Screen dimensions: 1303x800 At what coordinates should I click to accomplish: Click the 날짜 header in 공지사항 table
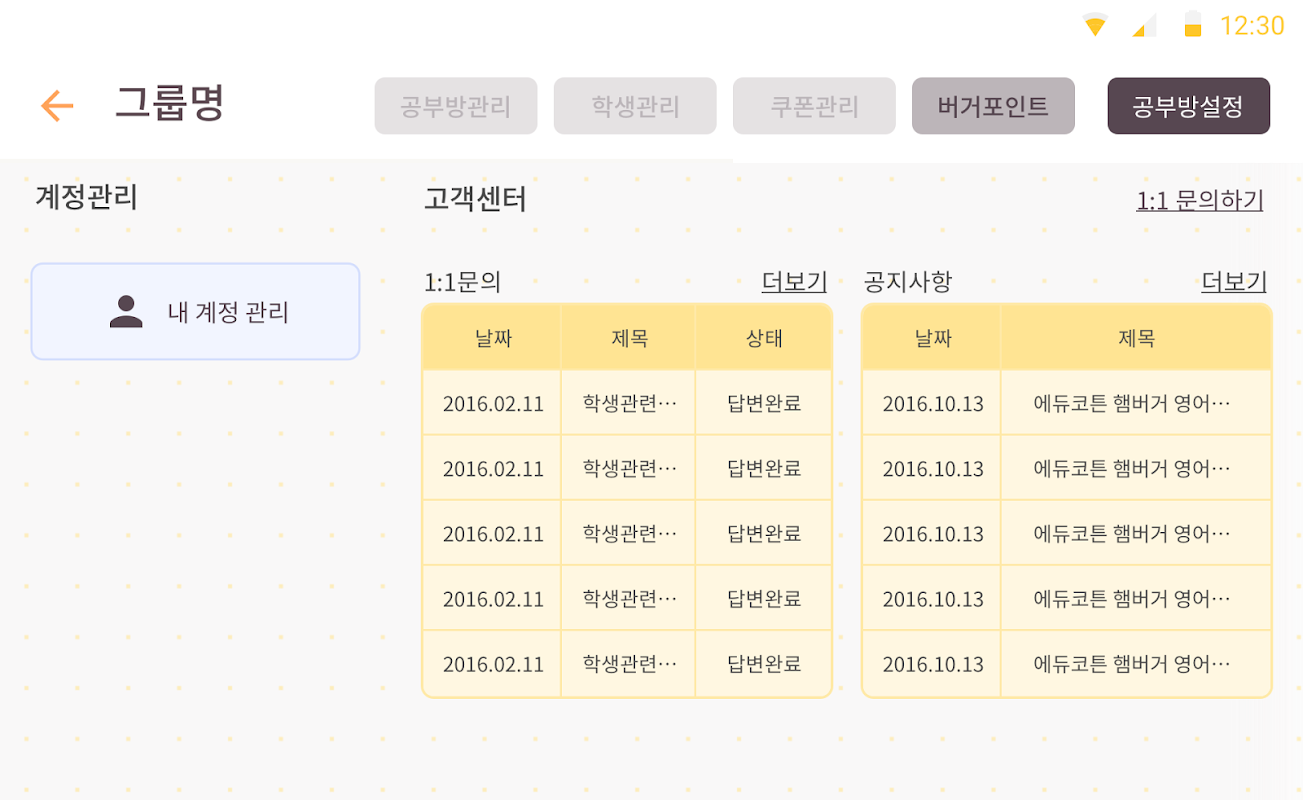tap(932, 338)
